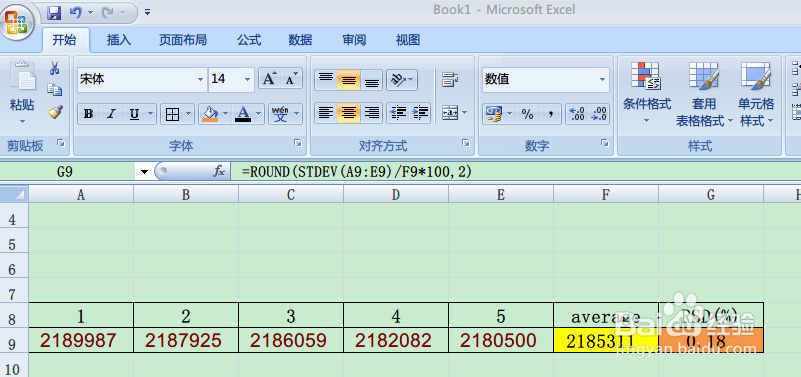Merge and center the selected cells
801x377 pixels.
pos(450,113)
